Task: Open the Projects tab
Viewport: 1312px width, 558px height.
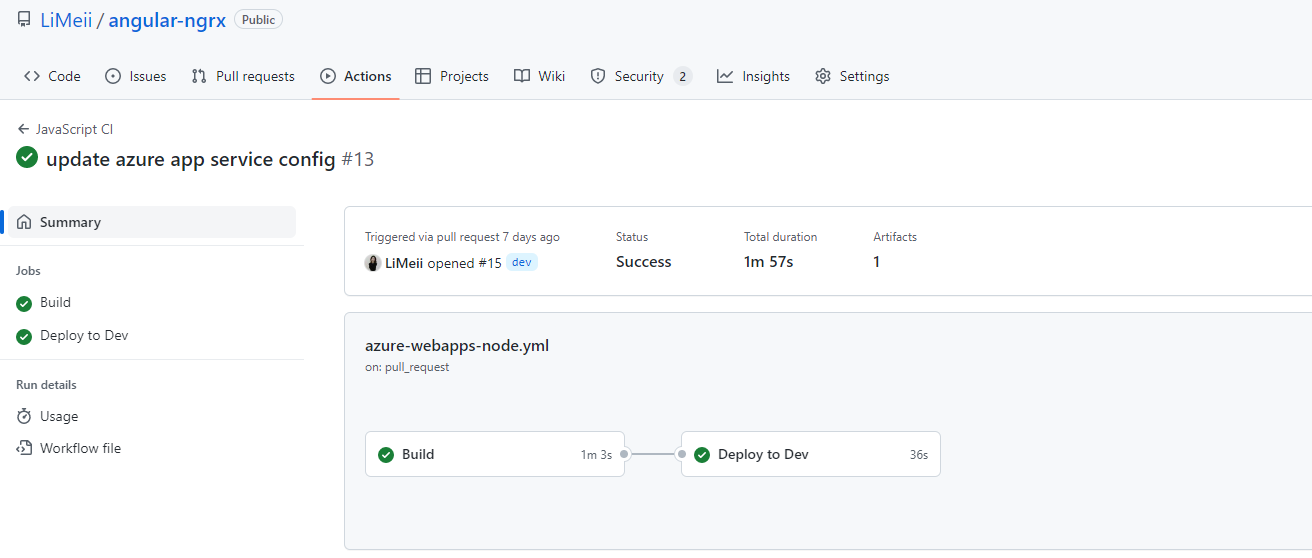Action: point(452,76)
